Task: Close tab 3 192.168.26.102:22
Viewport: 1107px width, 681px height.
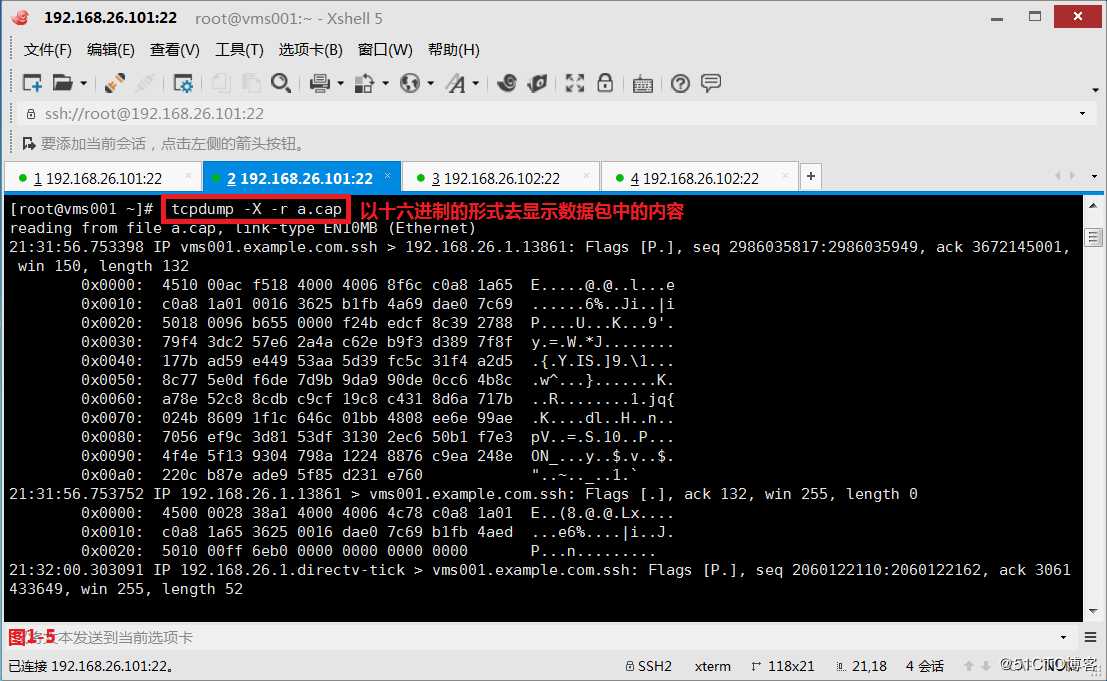Action: (x=586, y=175)
